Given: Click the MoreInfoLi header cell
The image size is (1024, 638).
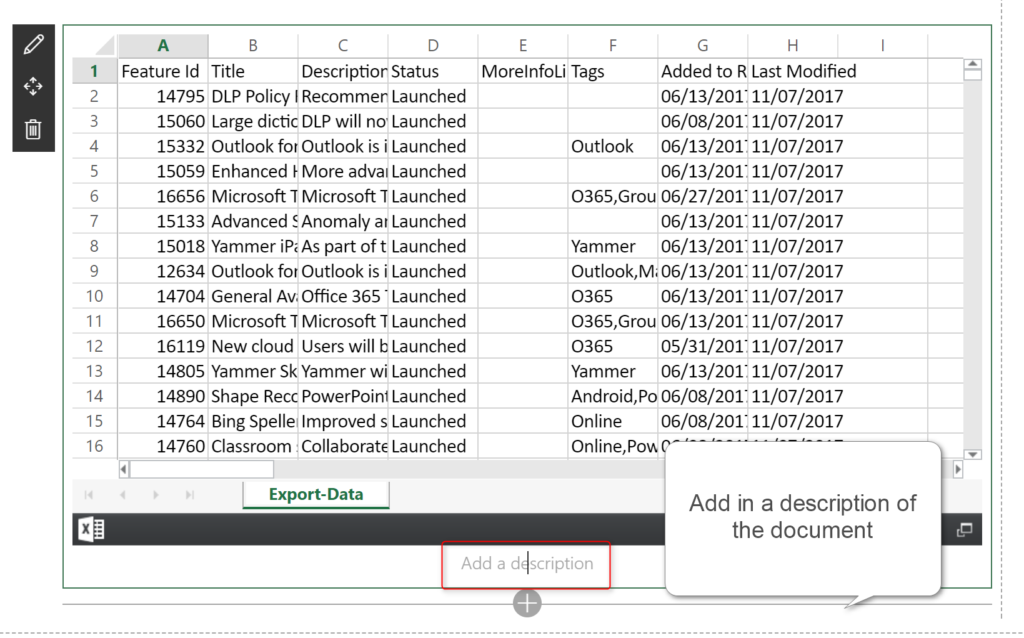Looking at the screenshot, I should pyautogui.click(x=523, y=71).
